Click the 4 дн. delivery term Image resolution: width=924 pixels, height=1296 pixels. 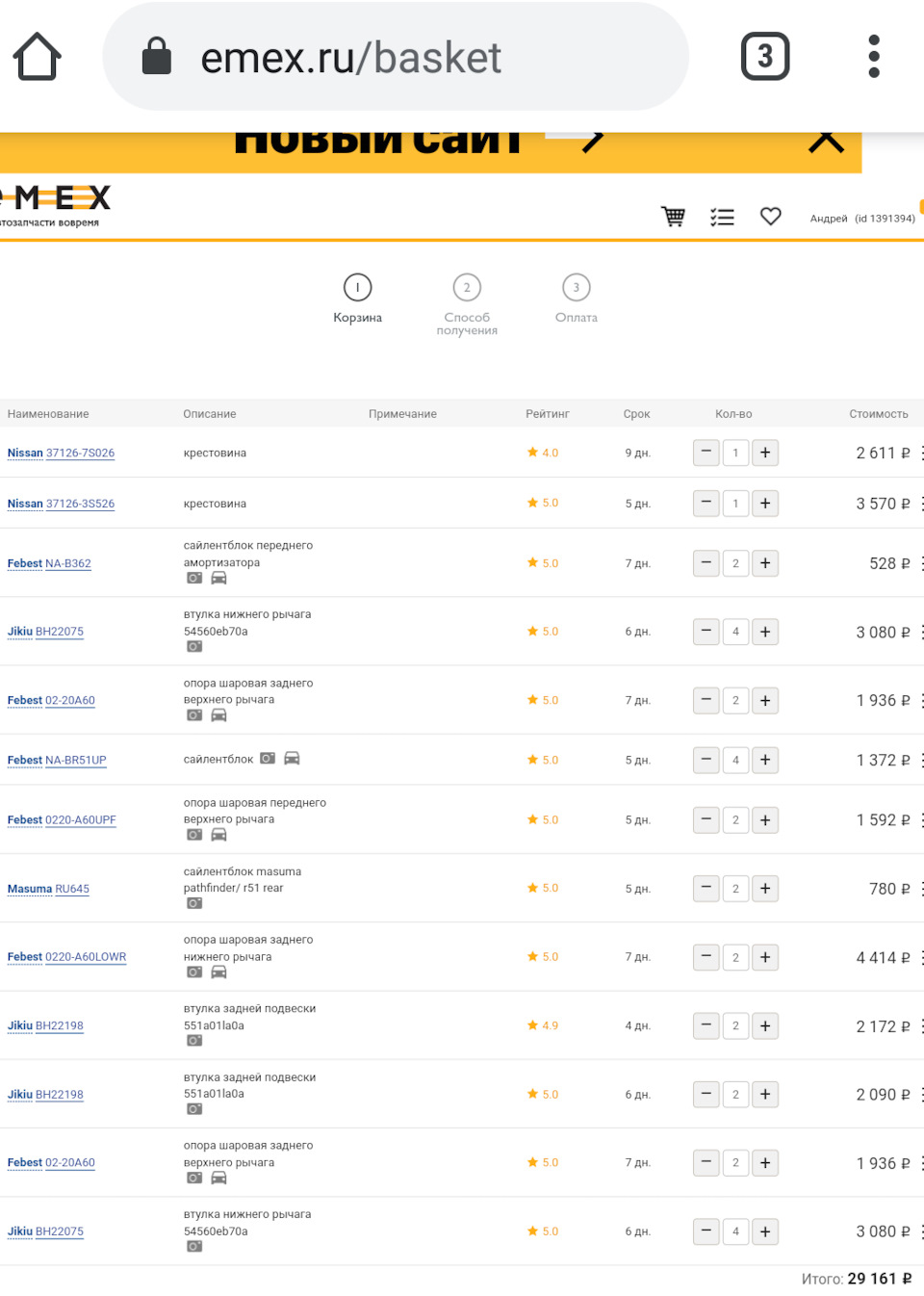[x=638, y=1026]
